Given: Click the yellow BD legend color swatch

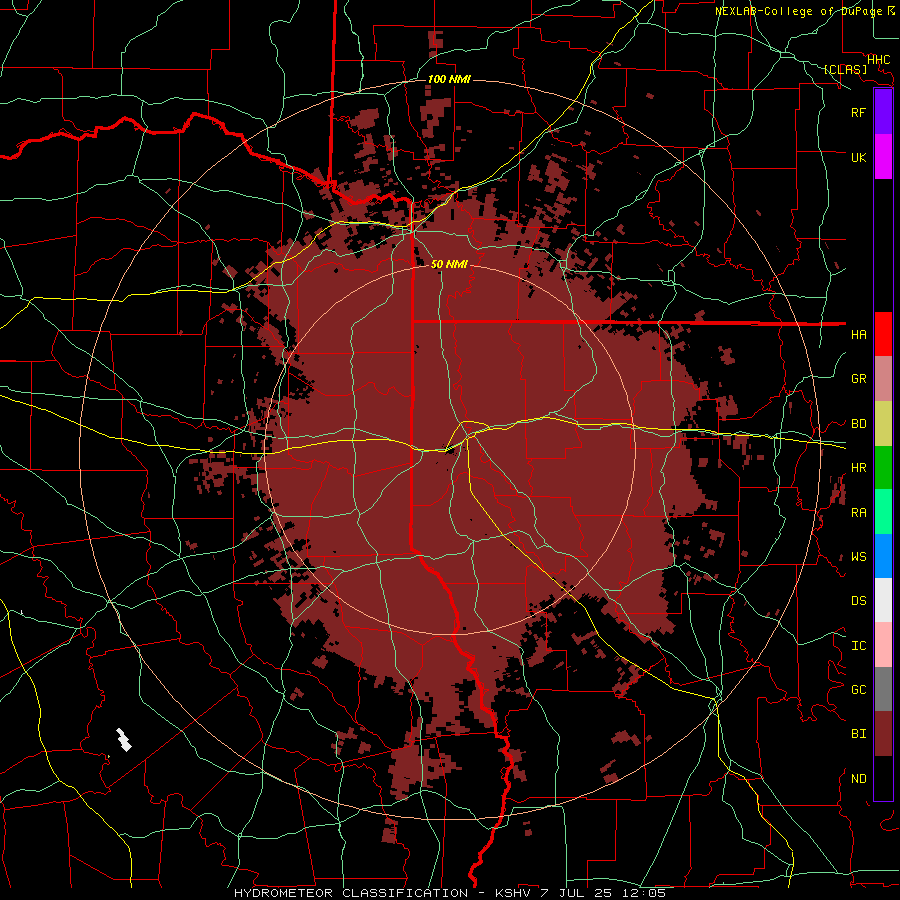Looking at the screenshot, I should click(x=883, y=424).
